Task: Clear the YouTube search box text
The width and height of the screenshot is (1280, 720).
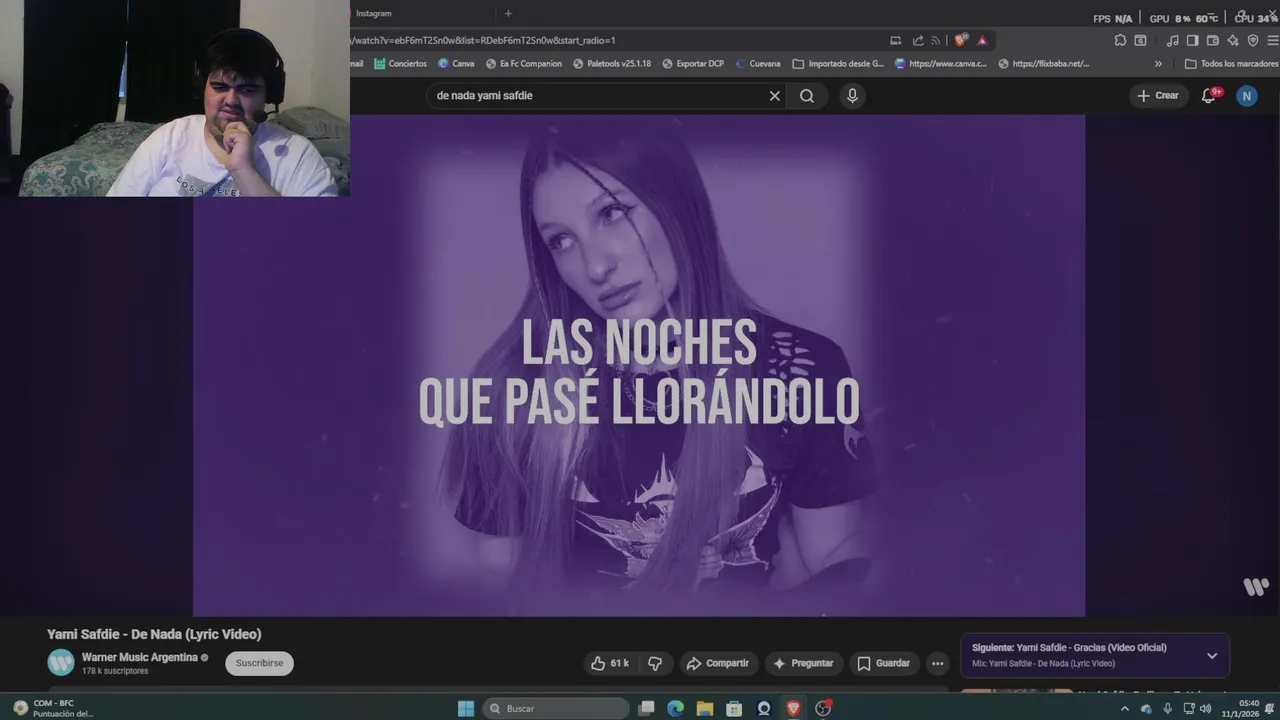Action: point(774,96)
